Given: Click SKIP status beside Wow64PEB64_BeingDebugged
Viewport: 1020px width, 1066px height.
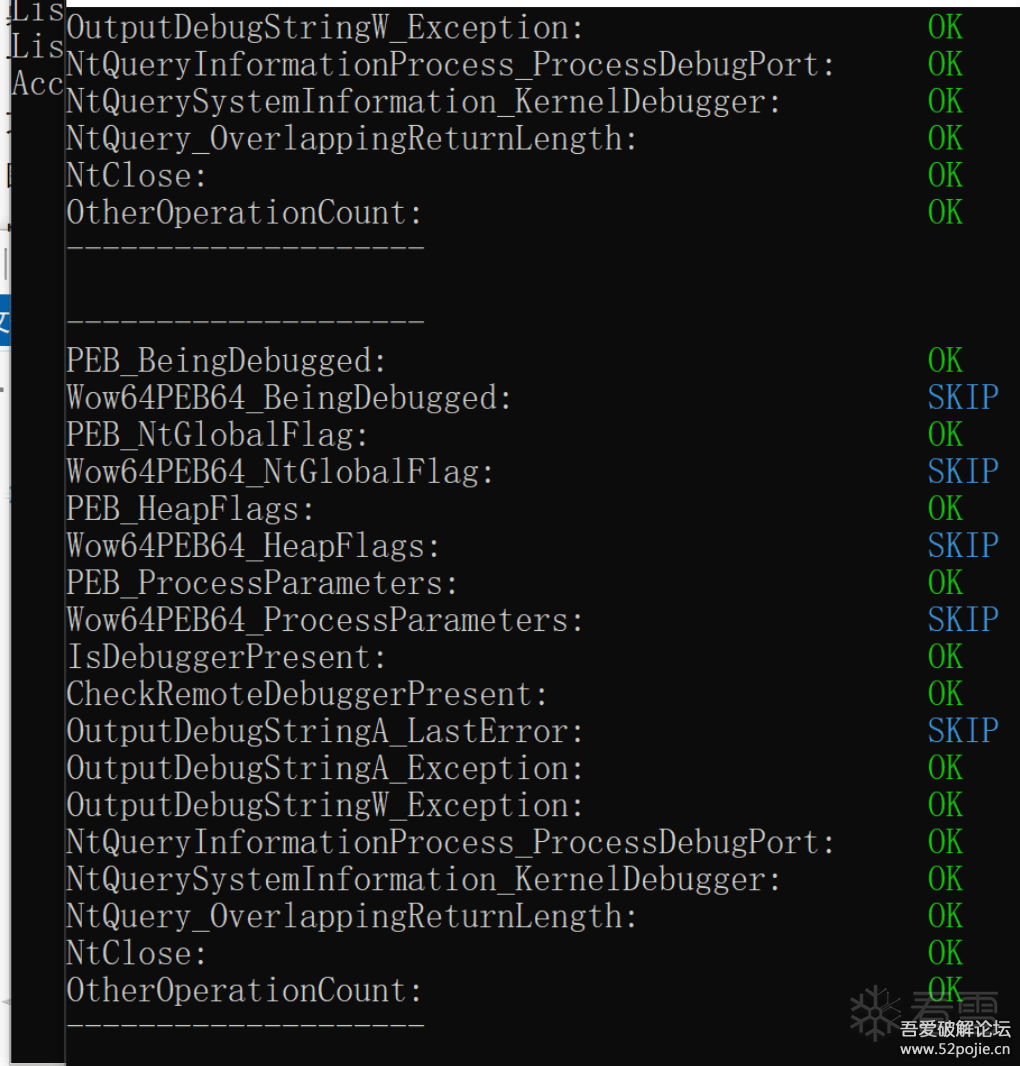Looking at the screenshot, I should click(x=963, y=397).
